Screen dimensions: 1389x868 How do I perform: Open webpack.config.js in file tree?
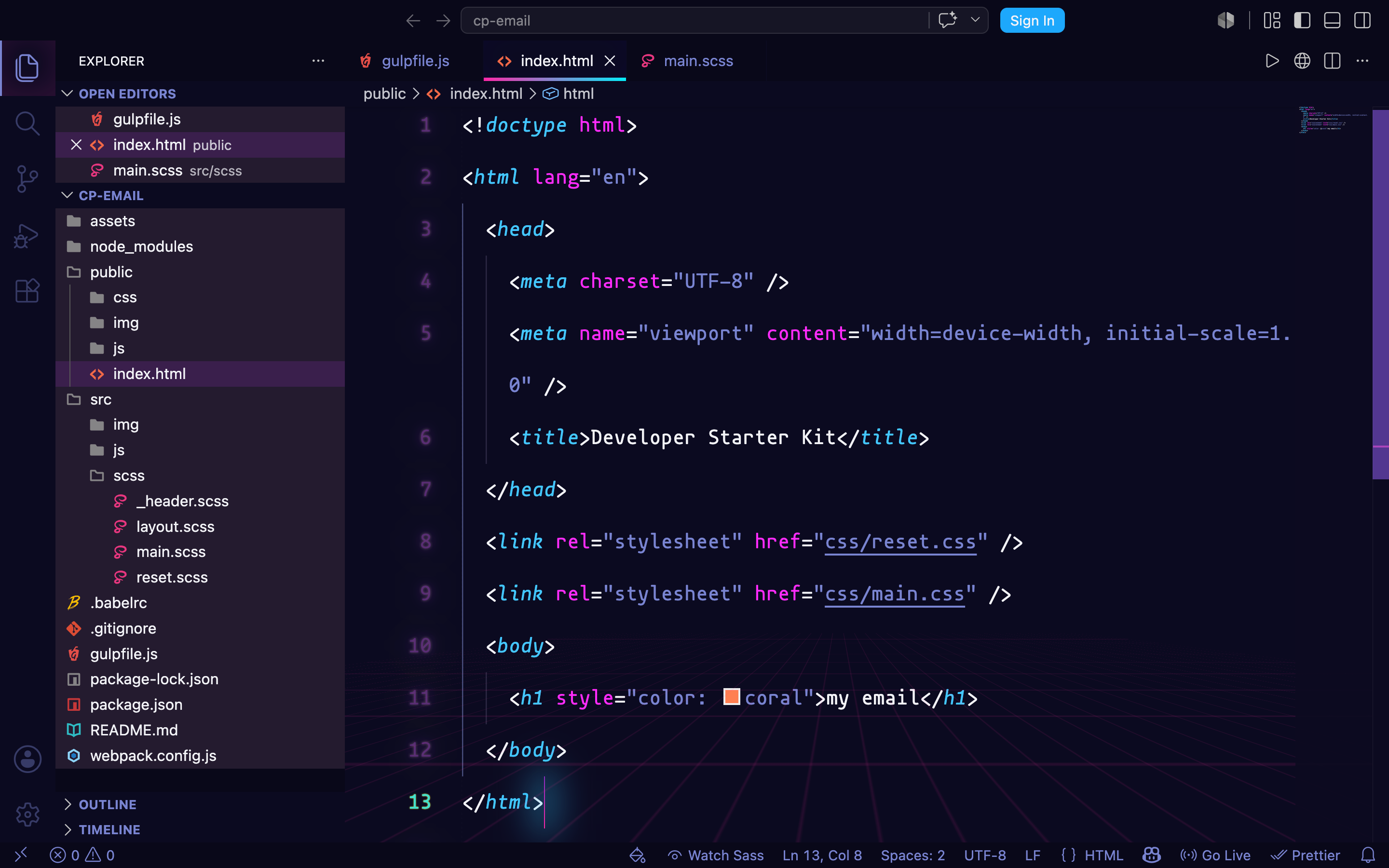[200, 756]
